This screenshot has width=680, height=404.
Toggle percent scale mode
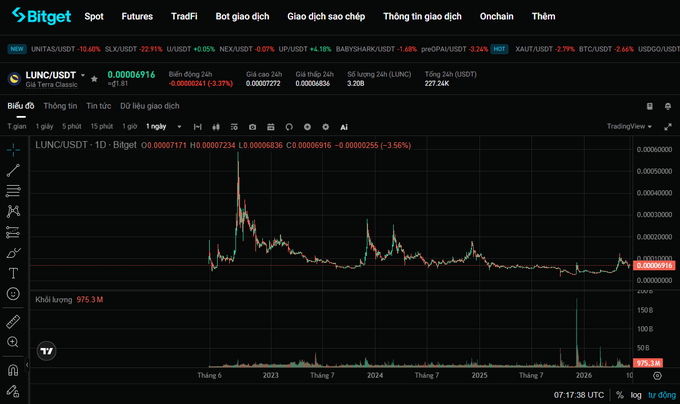click(620, 395)
